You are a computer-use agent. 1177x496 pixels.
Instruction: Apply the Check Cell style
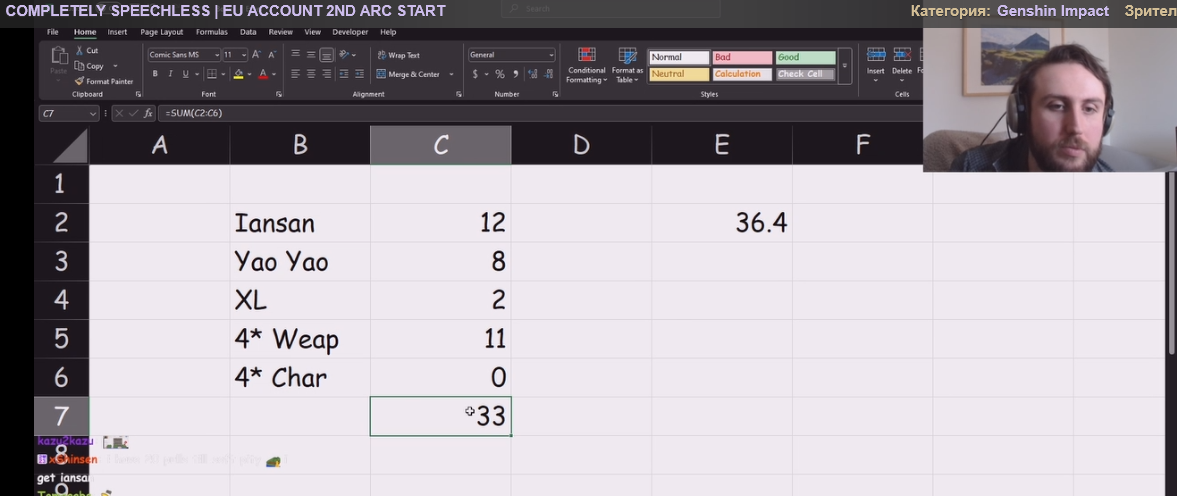(x=805, y=74)
